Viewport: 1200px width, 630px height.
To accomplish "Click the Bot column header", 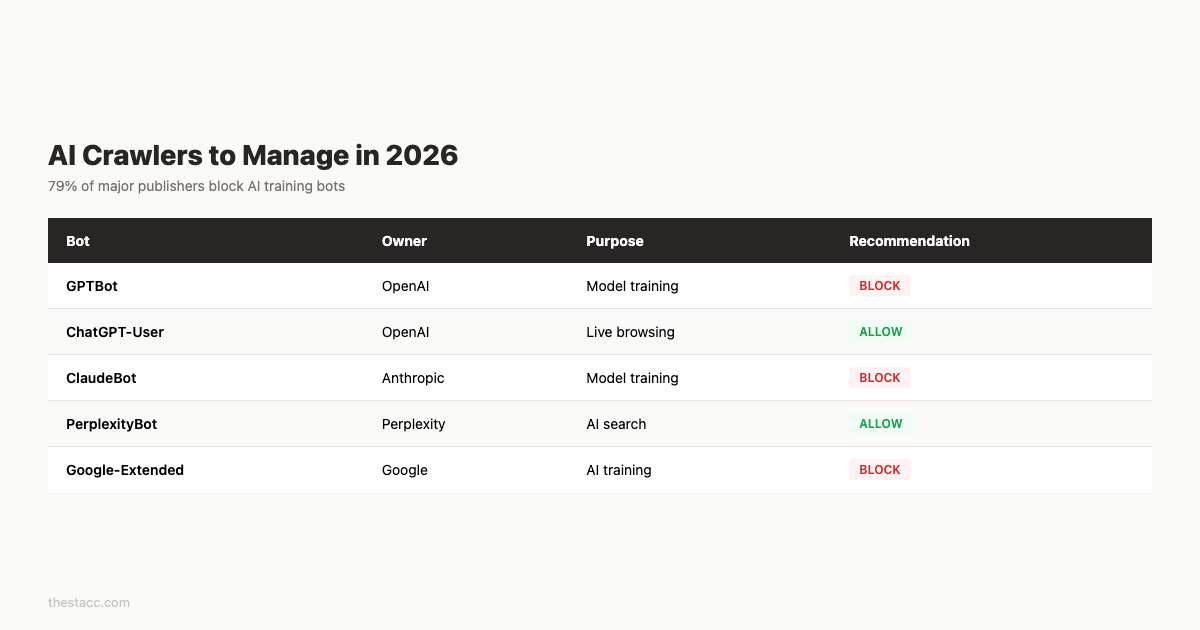I will coord(77,241).
